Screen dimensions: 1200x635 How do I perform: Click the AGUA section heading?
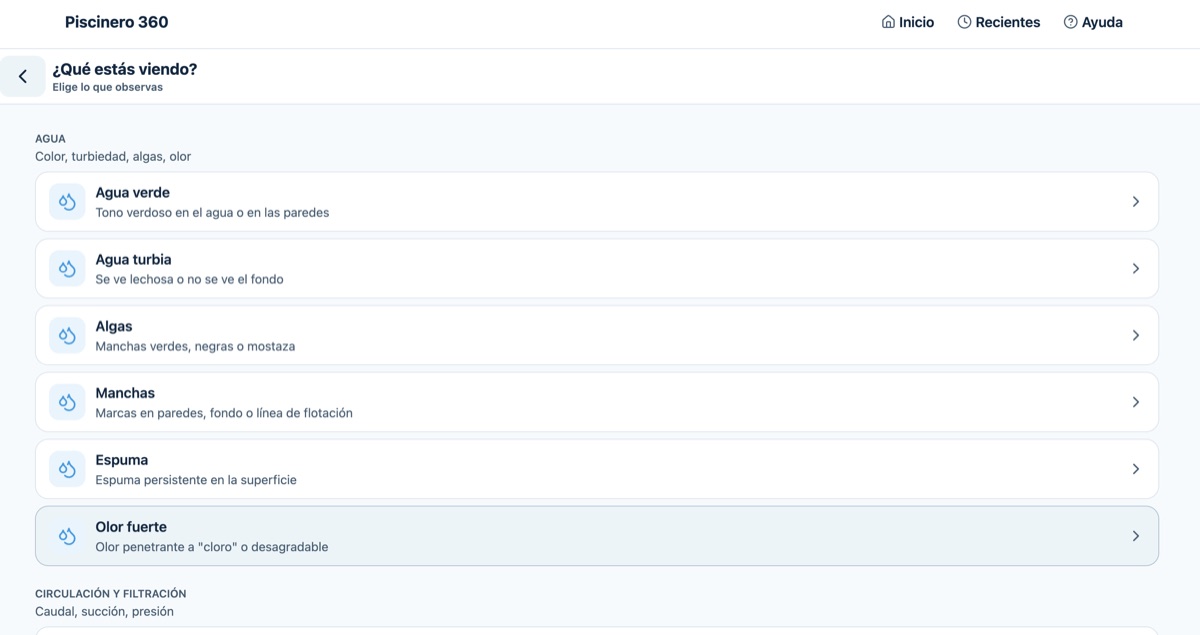pos(50,139)
